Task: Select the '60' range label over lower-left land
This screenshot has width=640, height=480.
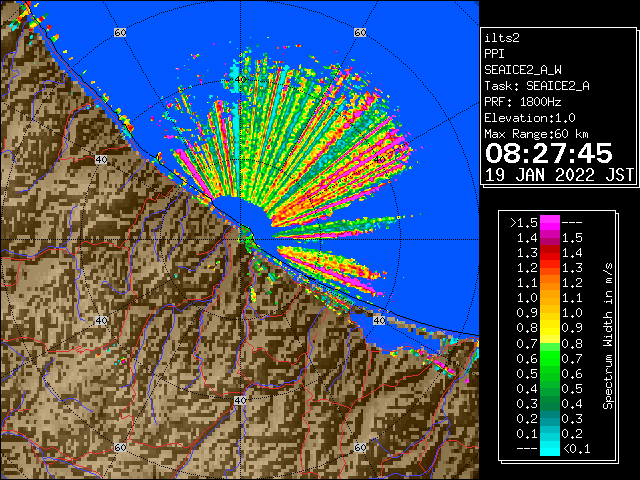Action: pos(120,447)
